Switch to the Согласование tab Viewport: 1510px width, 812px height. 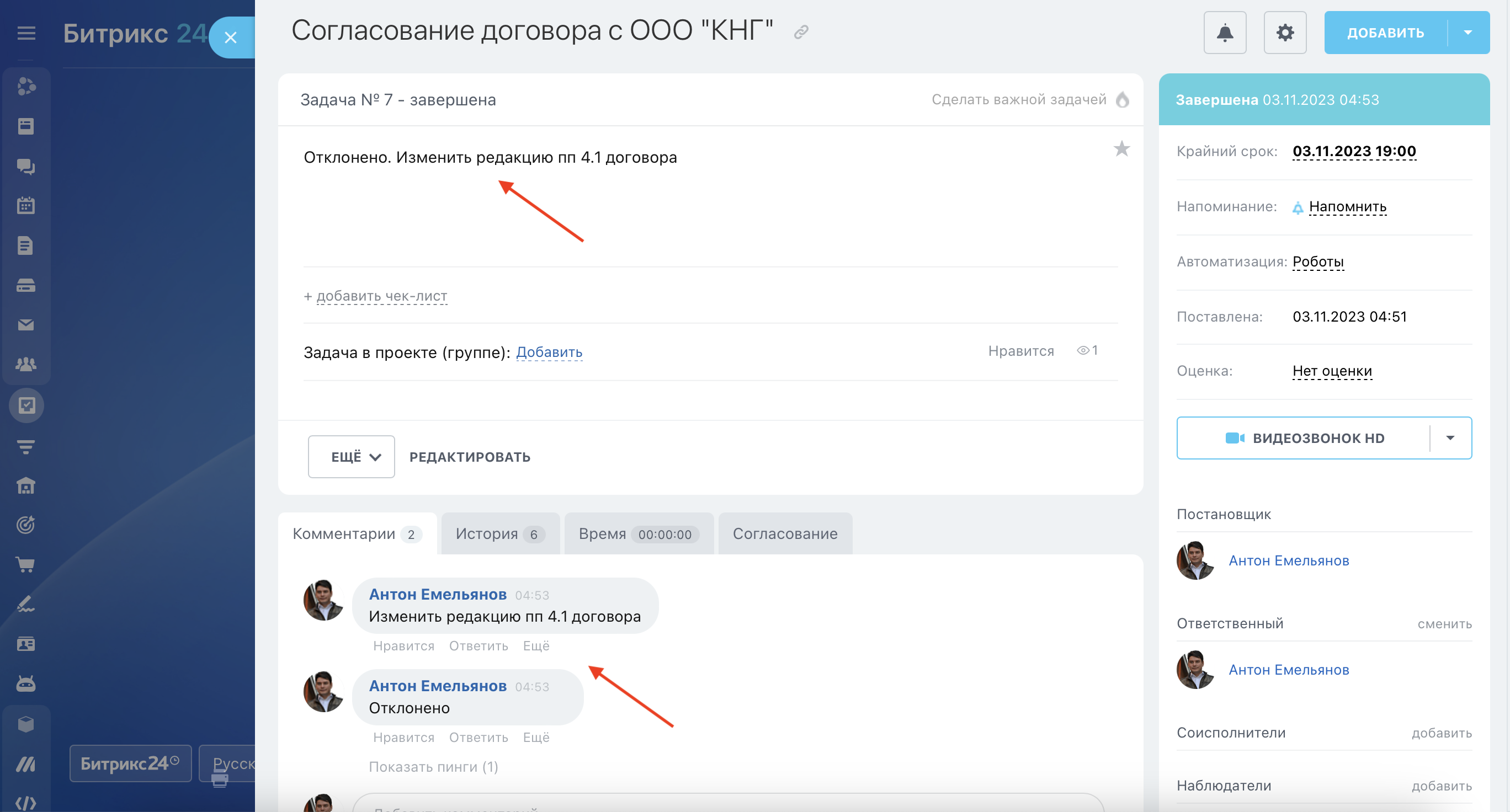784,534
